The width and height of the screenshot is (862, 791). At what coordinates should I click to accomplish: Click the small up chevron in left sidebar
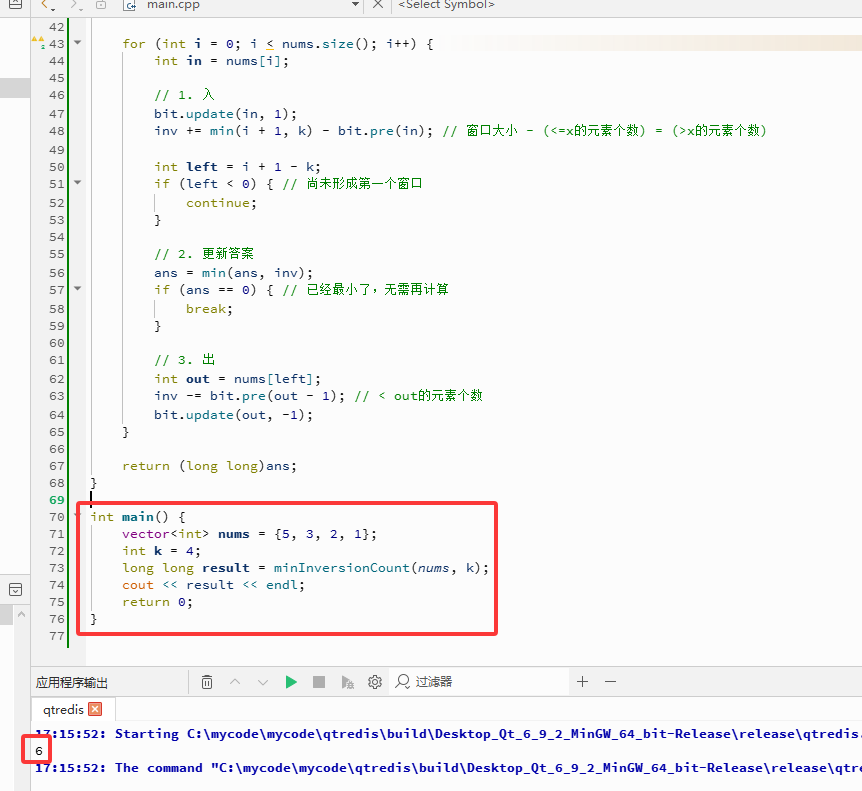(x=21, y=614)
